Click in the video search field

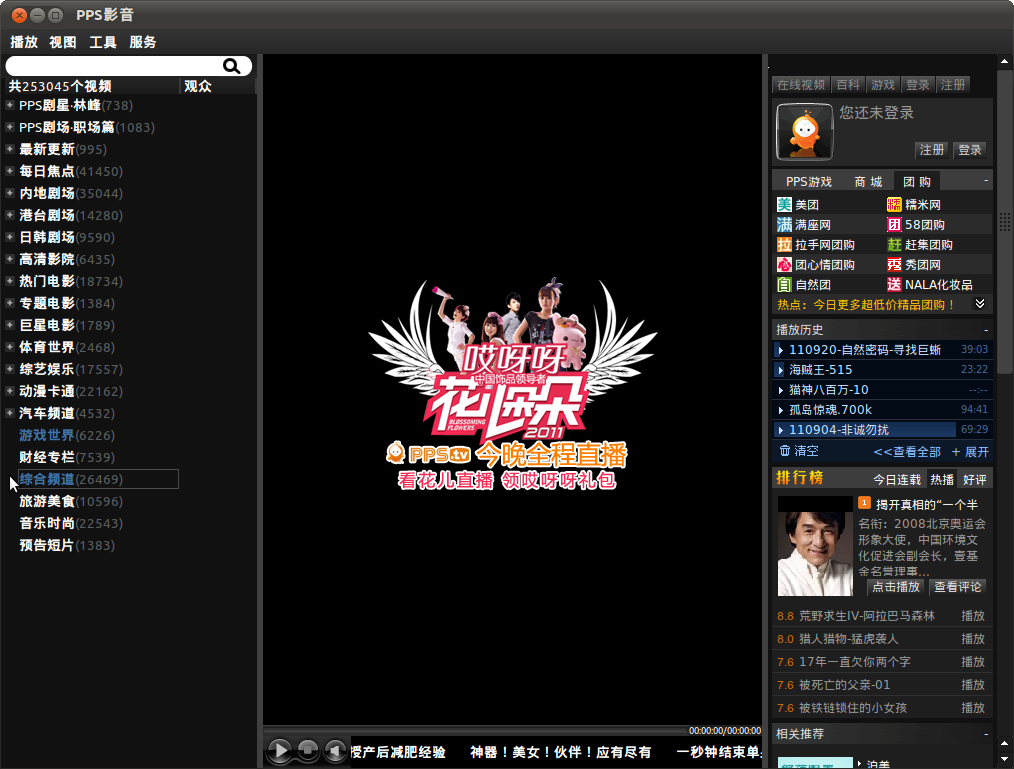tap(114, 66)
